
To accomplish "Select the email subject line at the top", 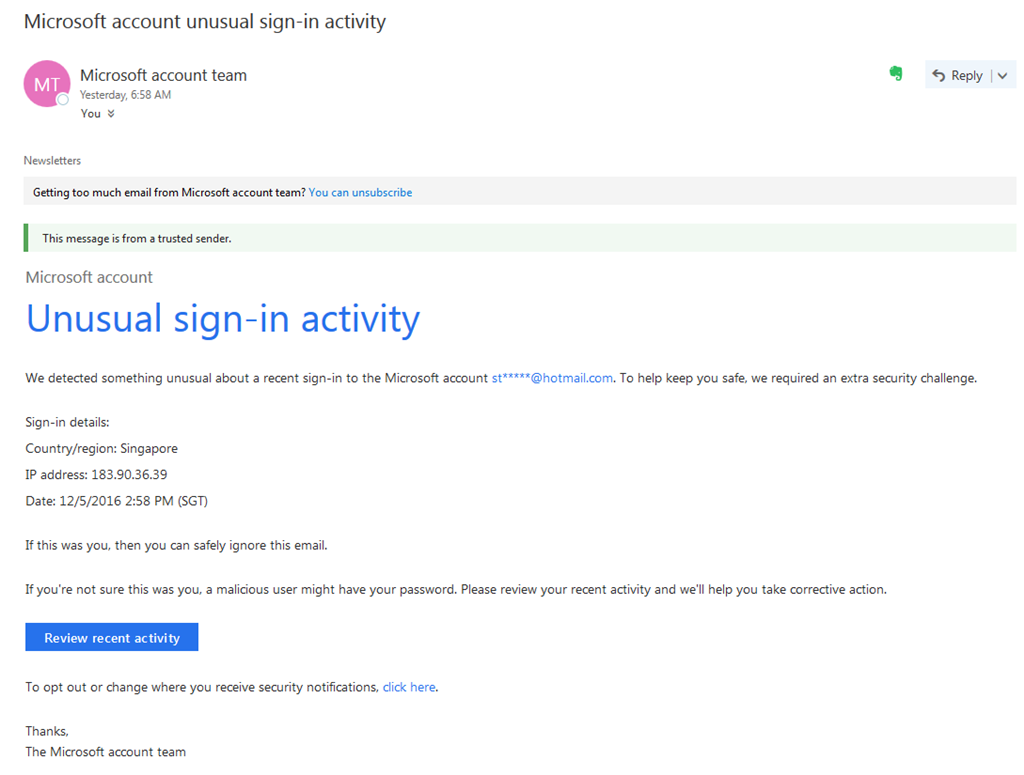I will 204,21.
